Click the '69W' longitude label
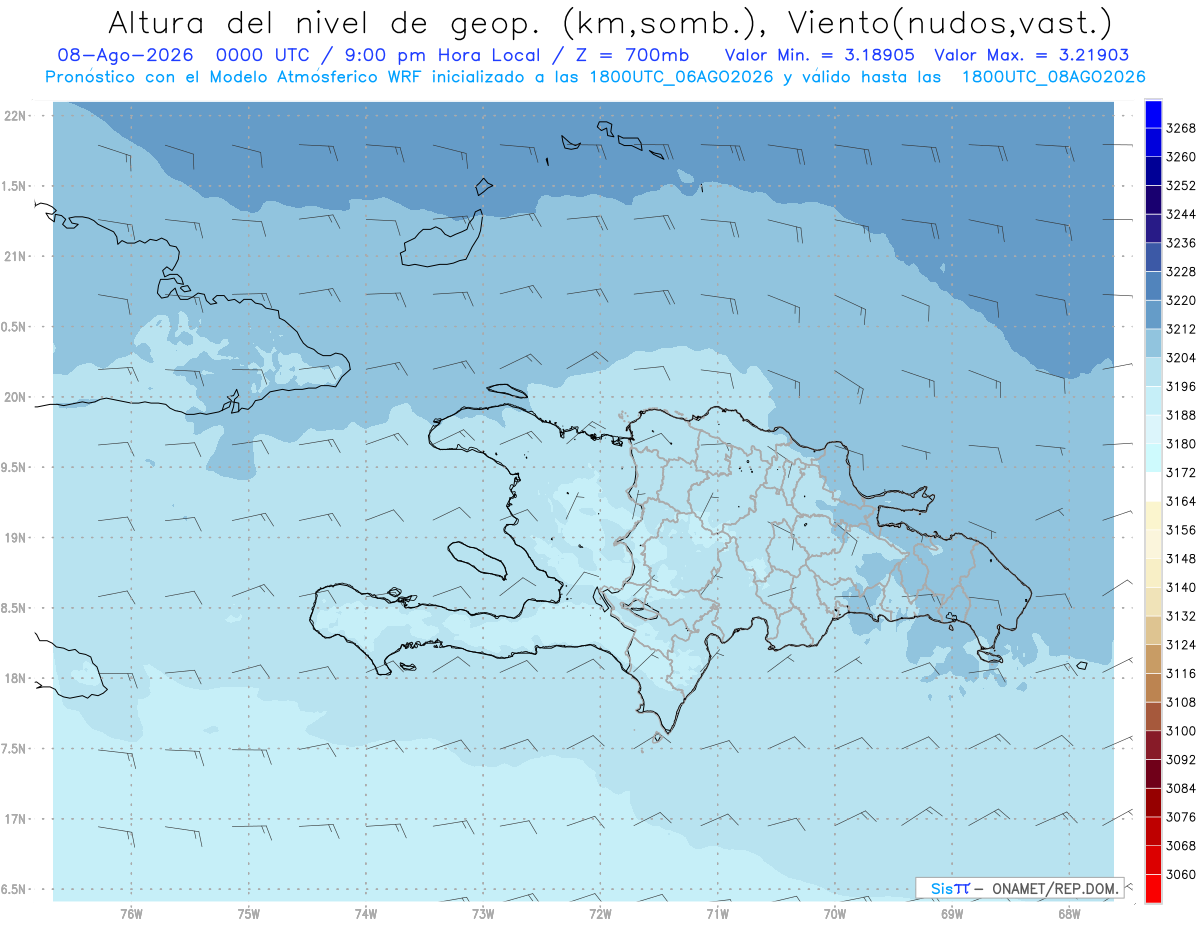Viewport: 1200px width, 927px height. [952, 914]
